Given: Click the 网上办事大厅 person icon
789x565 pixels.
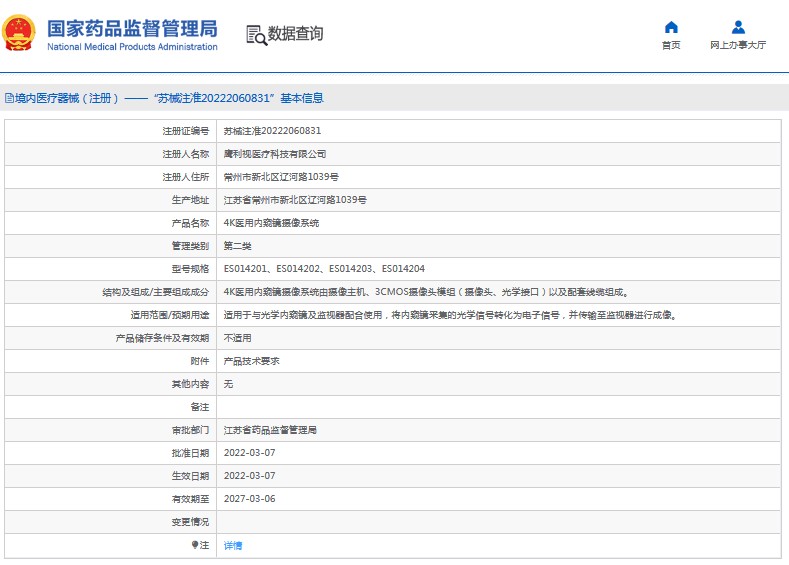Looking at the screenshot, I should tap(738, 27).
